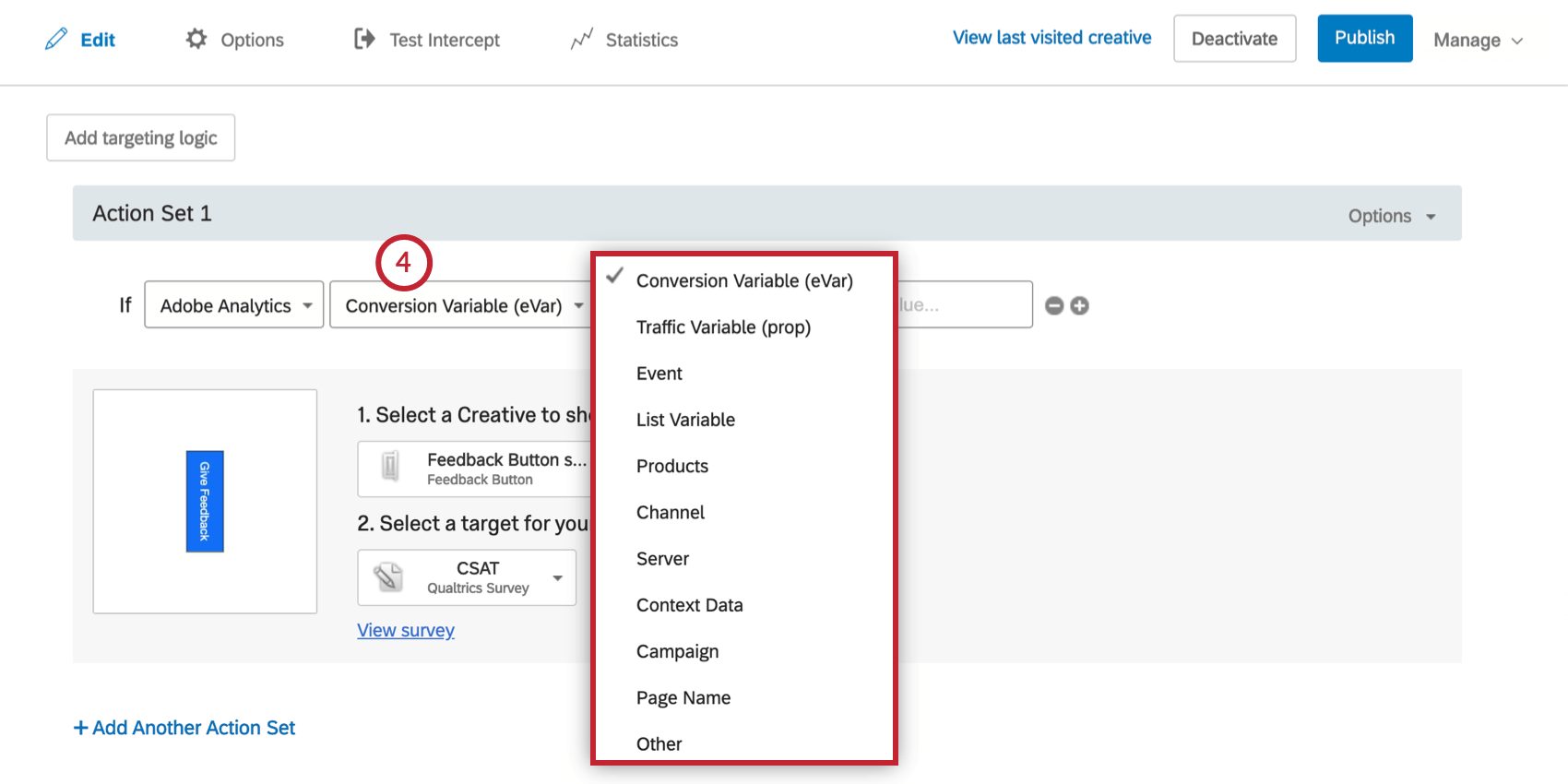Click the Test Intercept arrow icon
The image size is (1568, 784).
364,39
